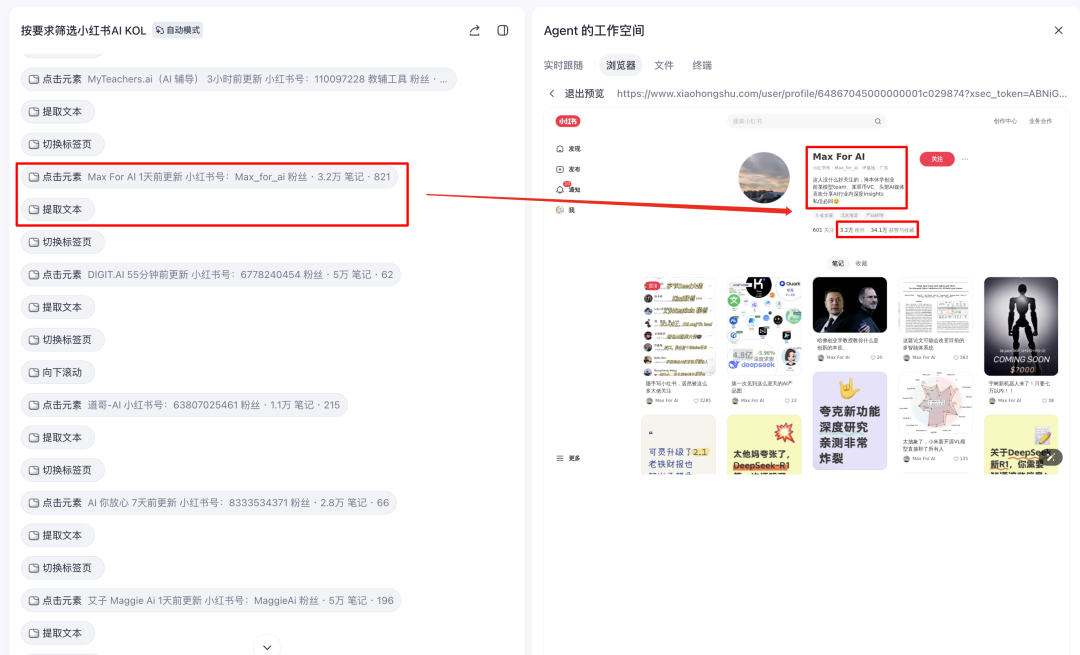Open the Musk and Jobs note thumbnail

point(850,305)
